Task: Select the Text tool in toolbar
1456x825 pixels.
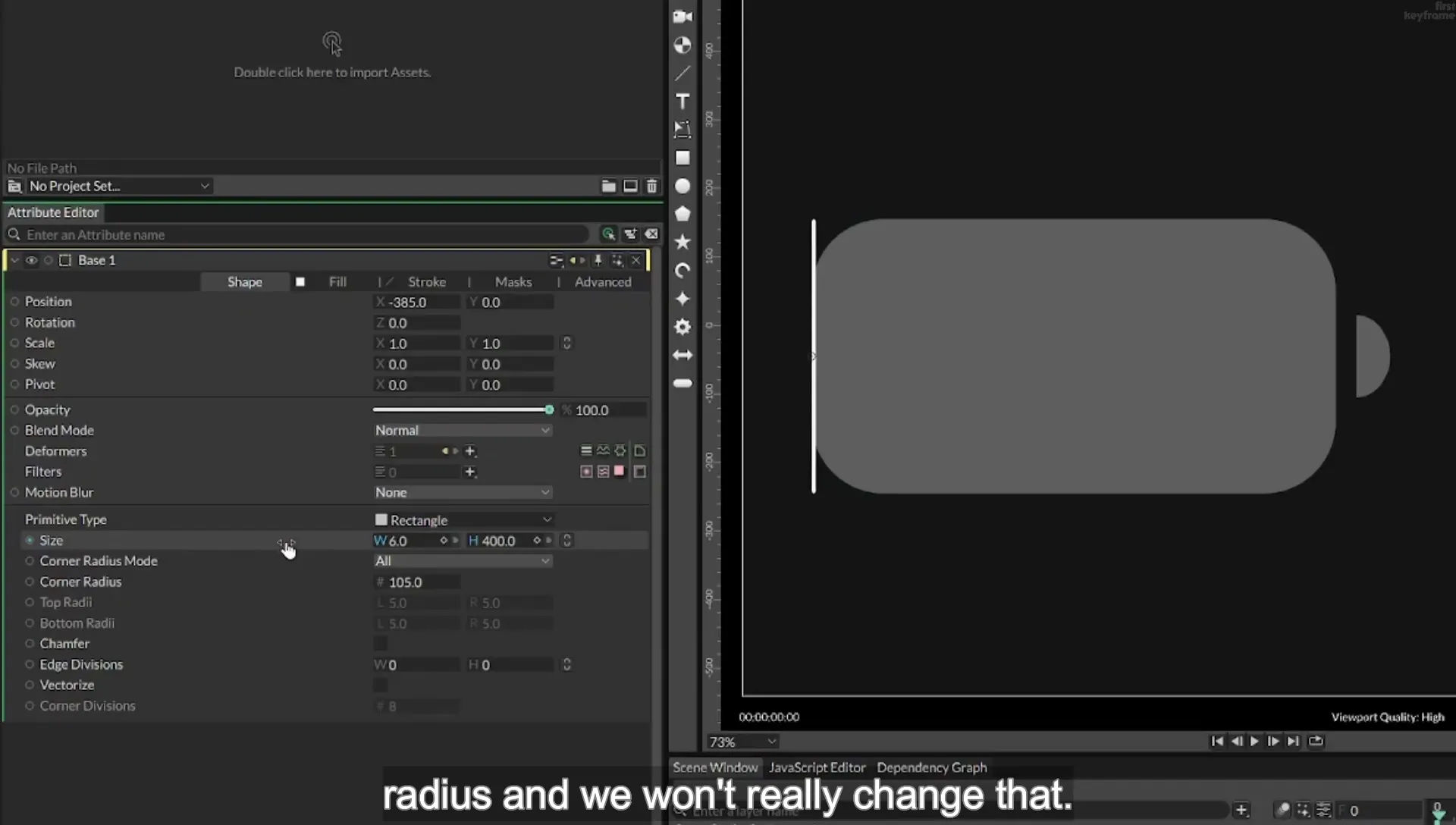Action: click(x=682, y=102)
